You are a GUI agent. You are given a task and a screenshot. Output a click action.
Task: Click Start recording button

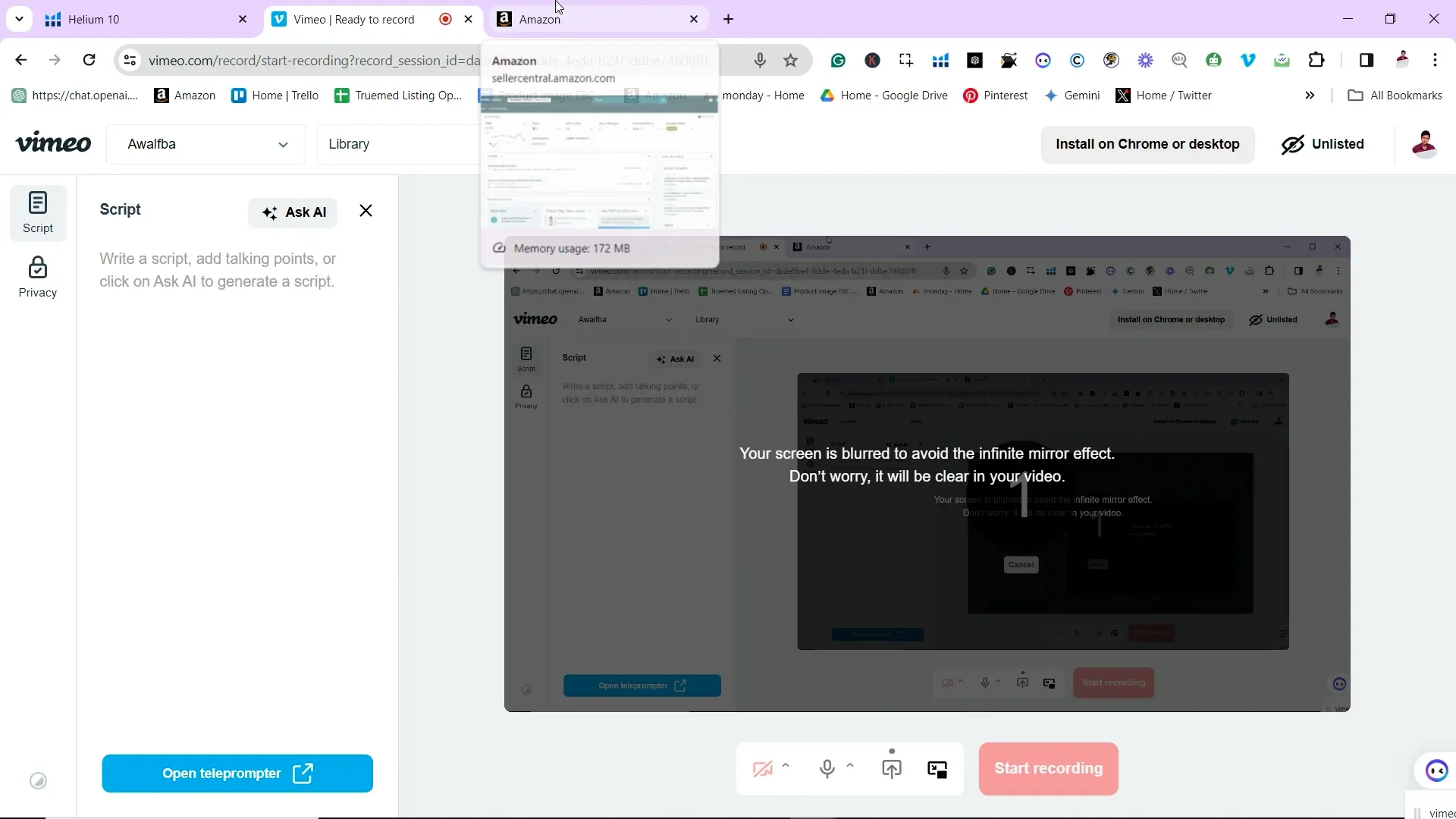point(1048,769)
